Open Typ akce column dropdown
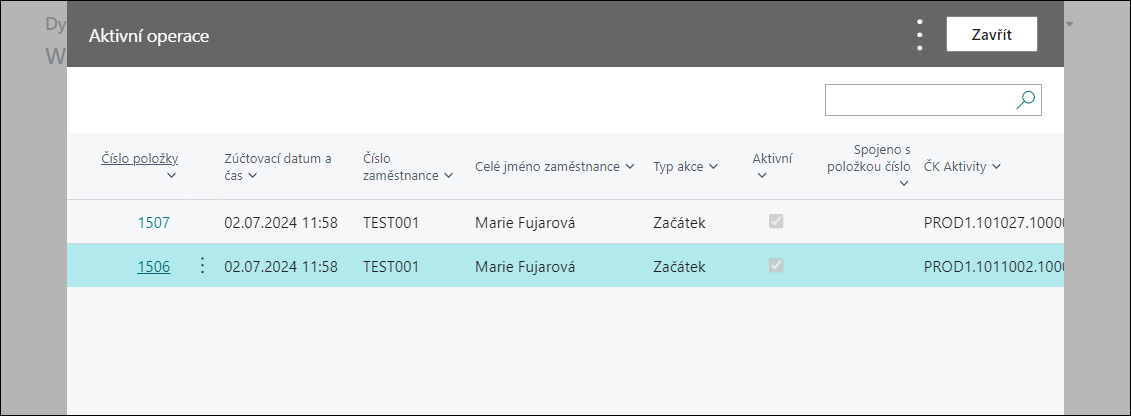1131x416 pixels. pos(713,167)
